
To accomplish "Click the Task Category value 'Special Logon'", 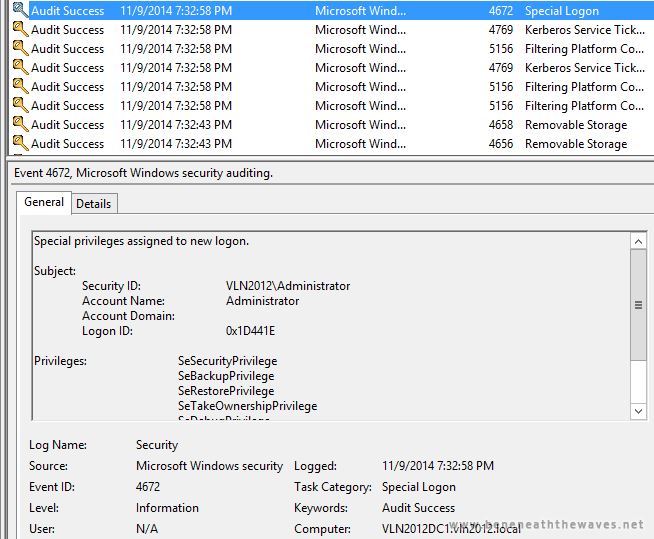I will (x=419, y=487).
